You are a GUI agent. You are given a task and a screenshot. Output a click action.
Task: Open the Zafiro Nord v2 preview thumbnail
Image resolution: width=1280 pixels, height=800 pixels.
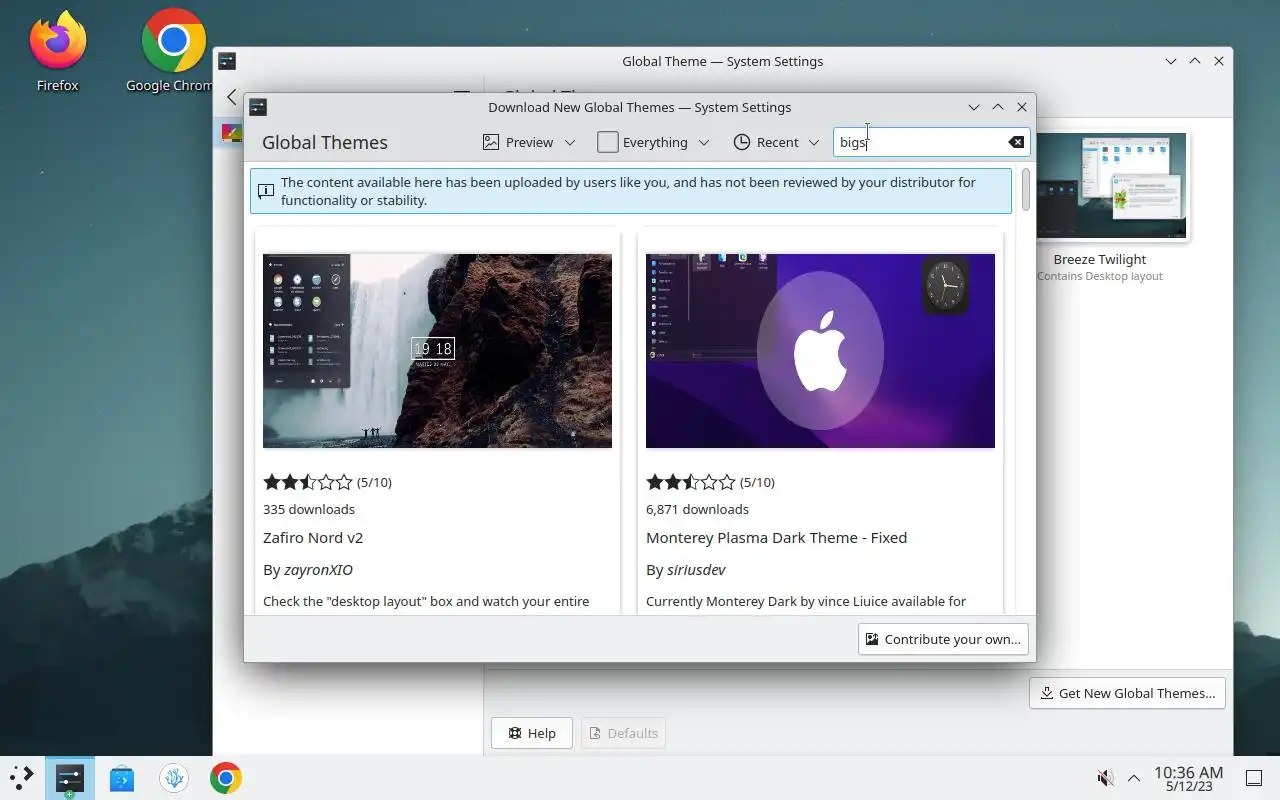coord(437,351)
